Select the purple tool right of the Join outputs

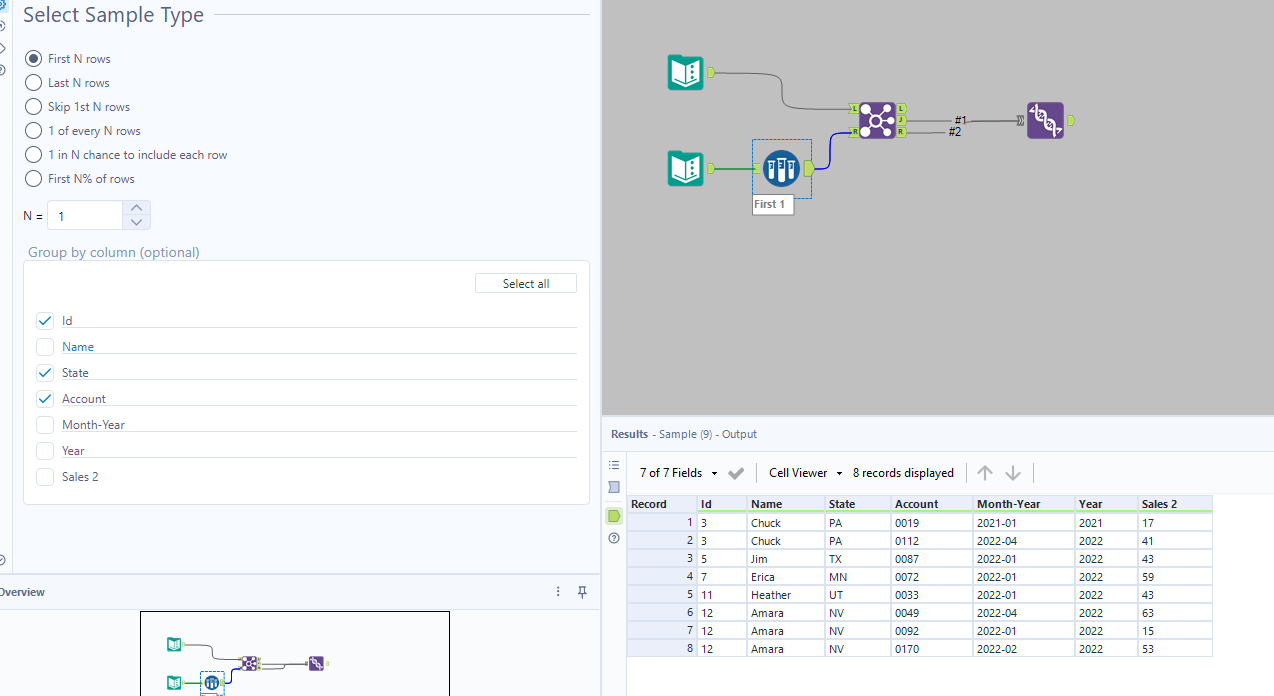click(1045, 120)
